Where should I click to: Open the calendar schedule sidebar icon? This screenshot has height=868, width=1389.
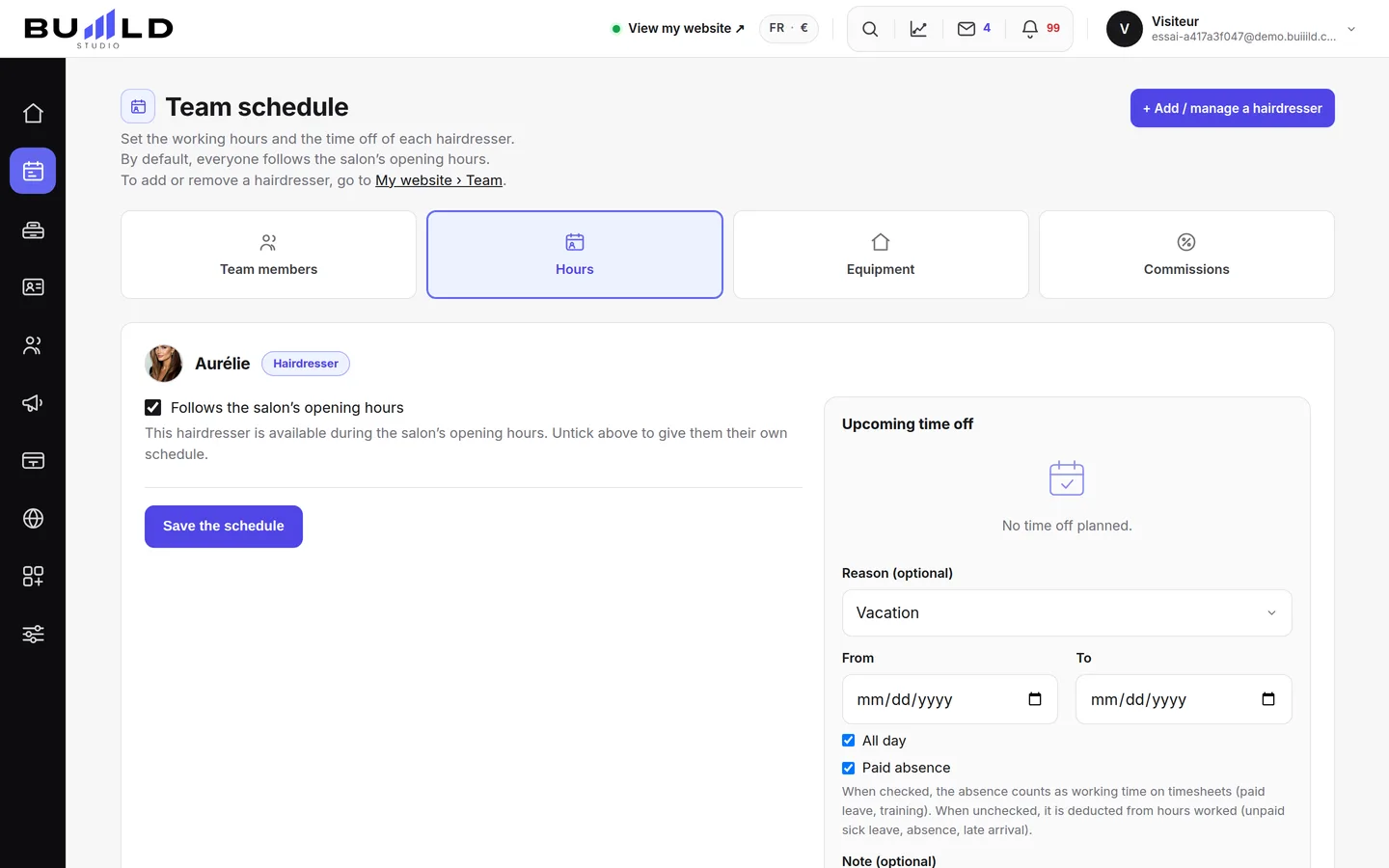pos(33,171)
